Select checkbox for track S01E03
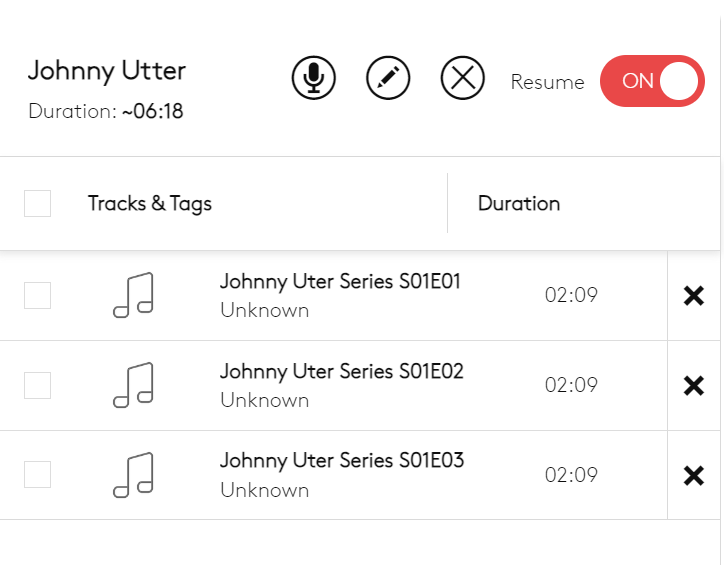 click(x=38, y=476)
